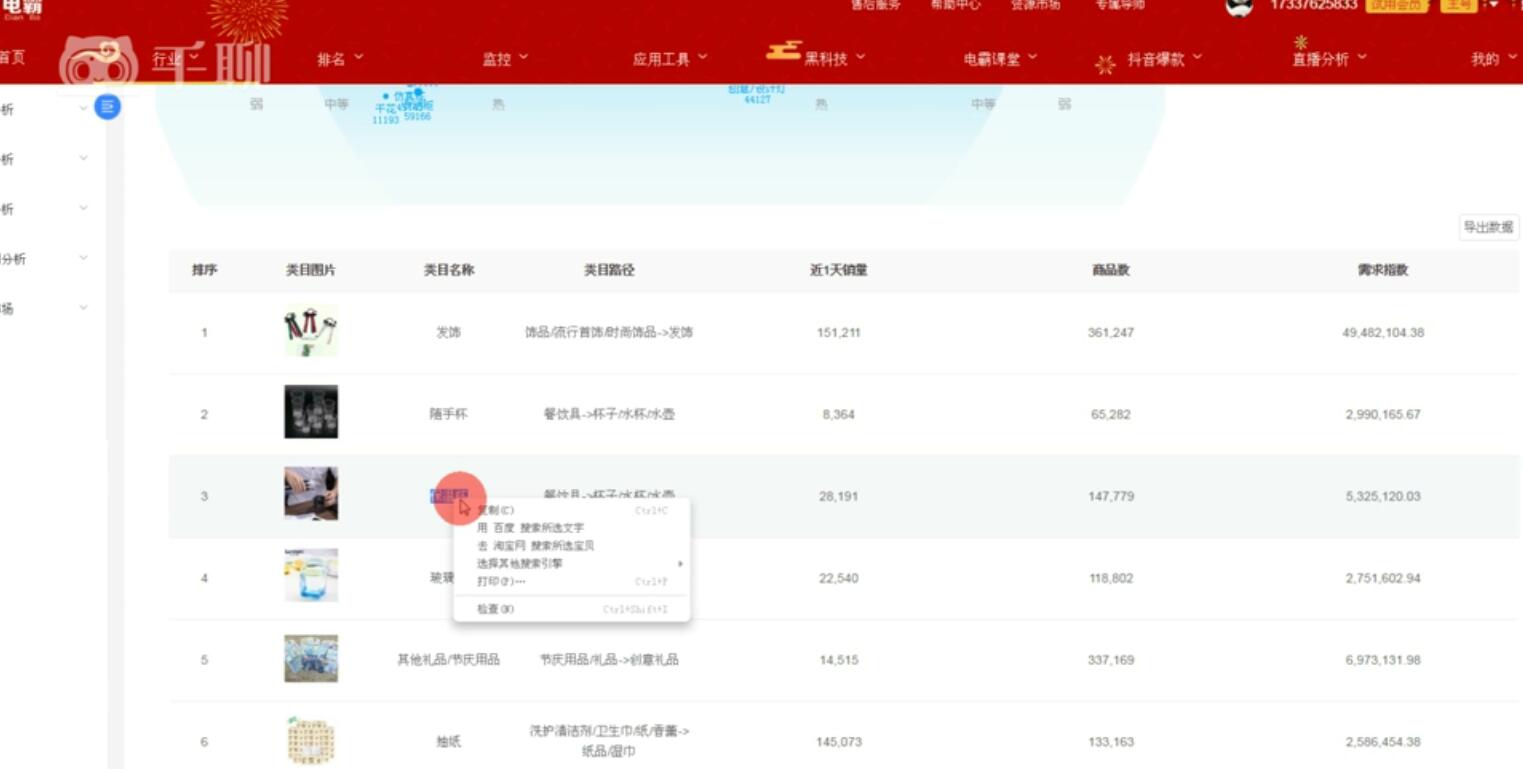
Task: Click the 试用会员 membership badge
Action: click(x=1397, y=5)
